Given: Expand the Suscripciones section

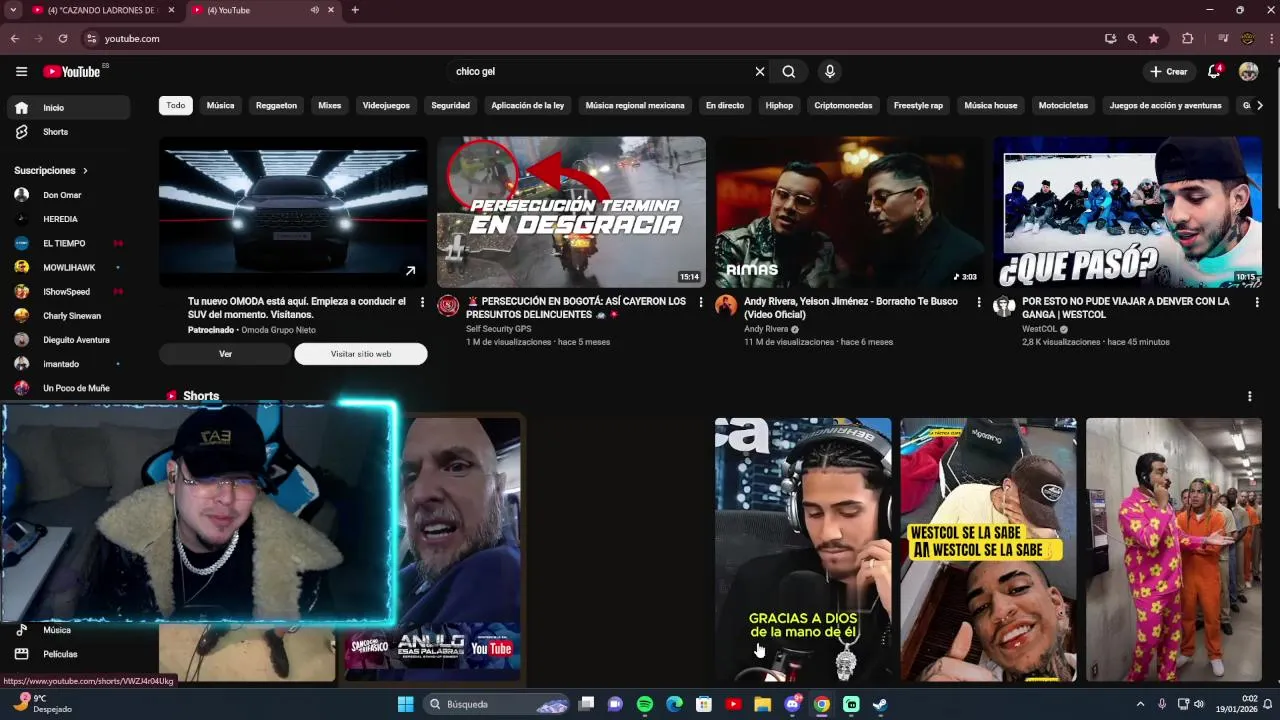Looking at the screenshot, I should pos(51,171).
